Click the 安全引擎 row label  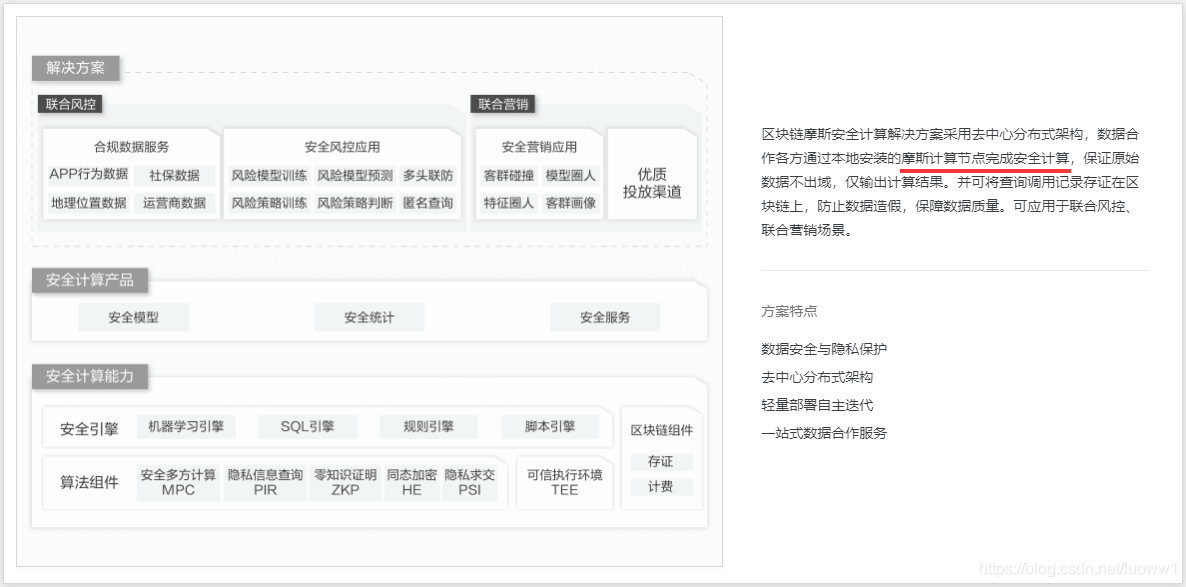pos(89,429)
